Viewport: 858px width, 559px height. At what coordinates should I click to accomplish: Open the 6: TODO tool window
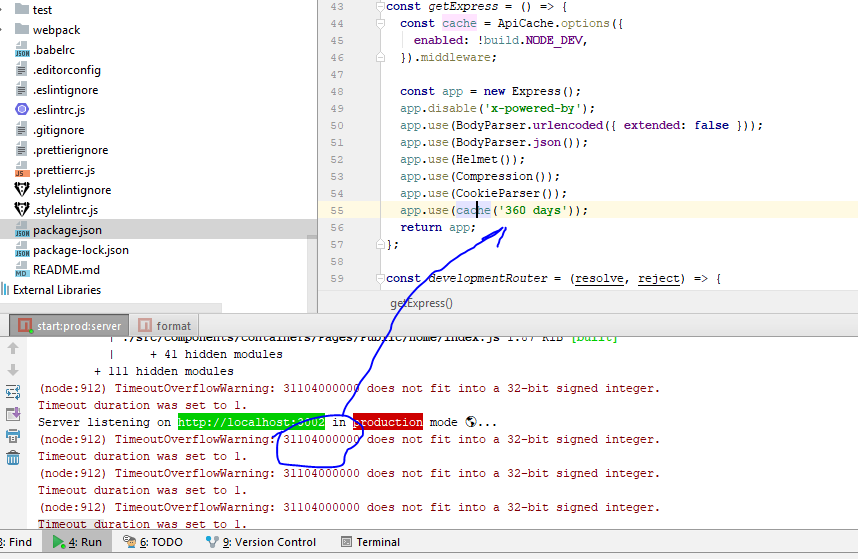click(153, 542)
